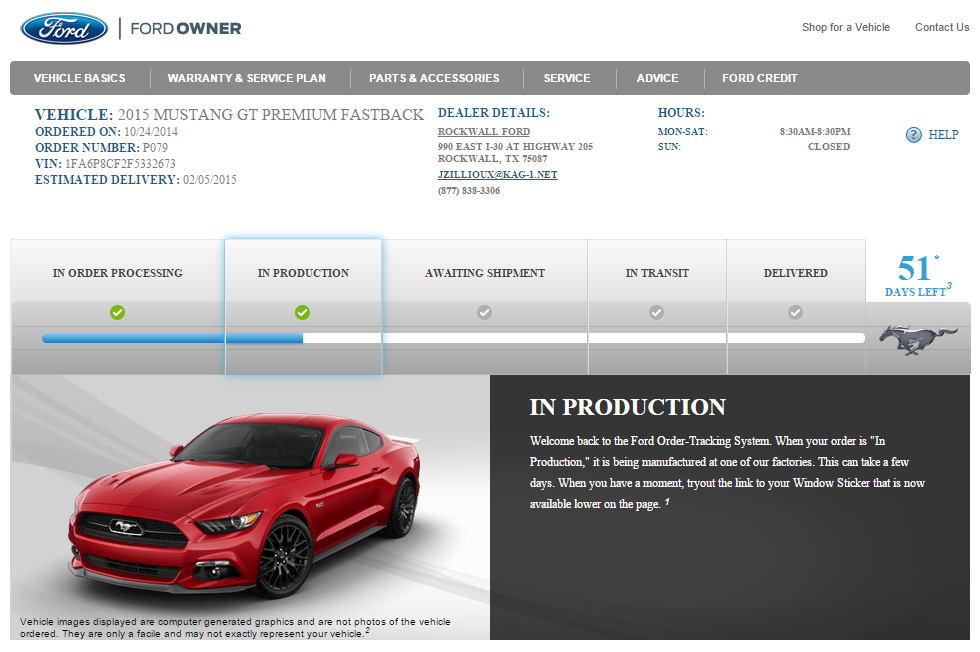980x652 pixels.
Task: Click the Ford oval logo
Action: click(x=64, y=28)
